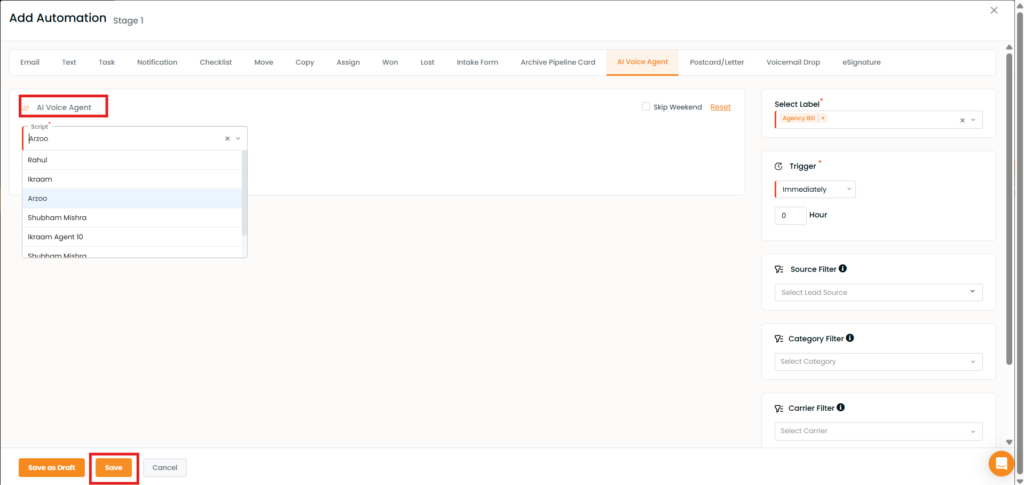Switch to the Voicemail Drop tab
The height and width of the screenshot is (485, 1024).
point(793,62)
